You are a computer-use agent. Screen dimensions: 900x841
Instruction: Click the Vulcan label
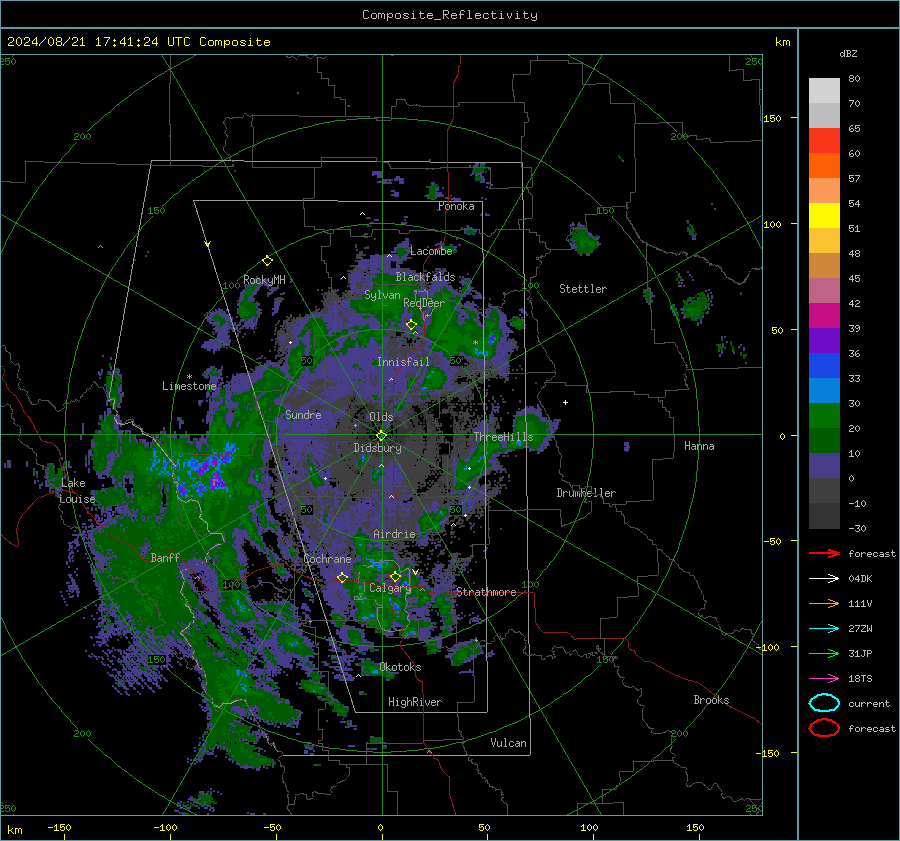click(x=508, y=743)
